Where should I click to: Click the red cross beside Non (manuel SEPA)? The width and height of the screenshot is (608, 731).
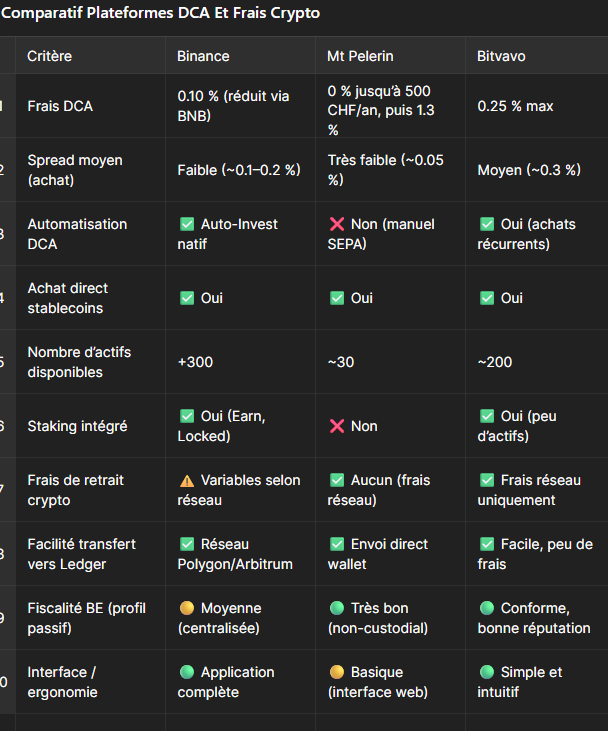pos(336,224)
